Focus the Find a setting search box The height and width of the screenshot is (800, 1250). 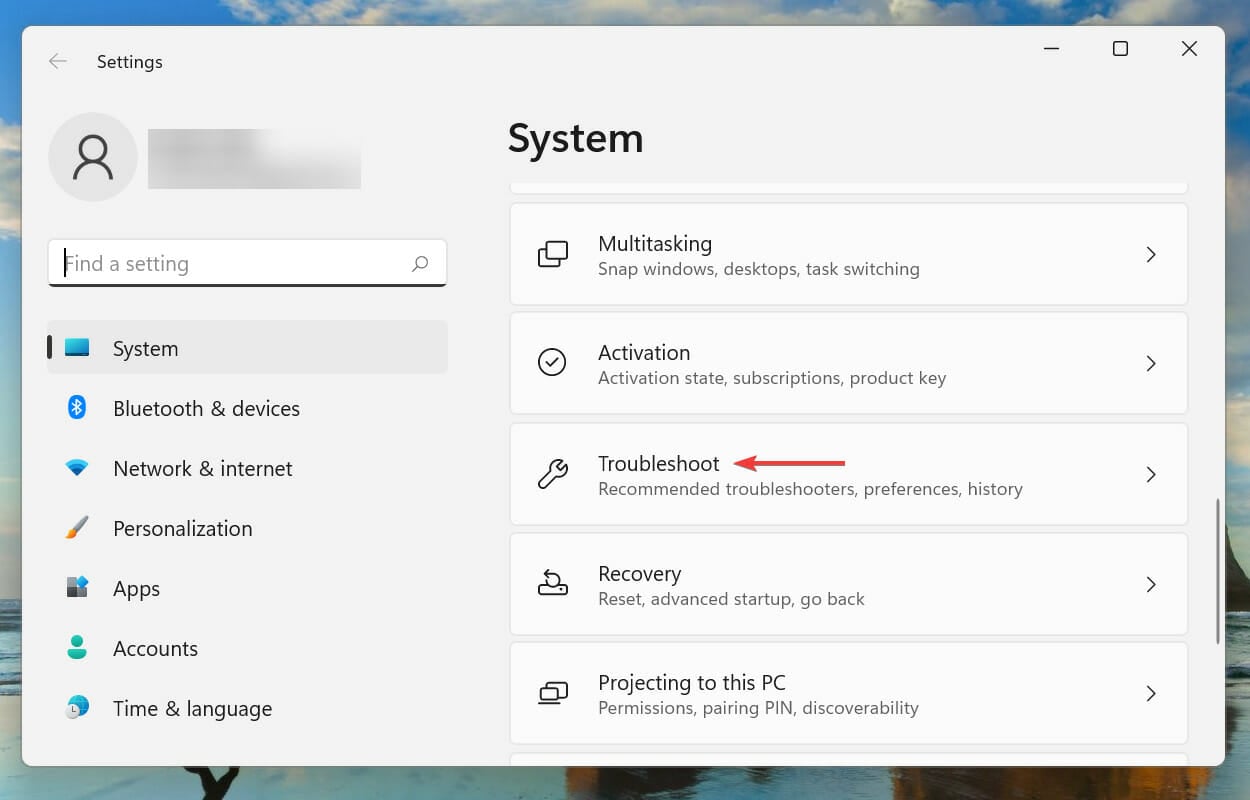(247, 263)
